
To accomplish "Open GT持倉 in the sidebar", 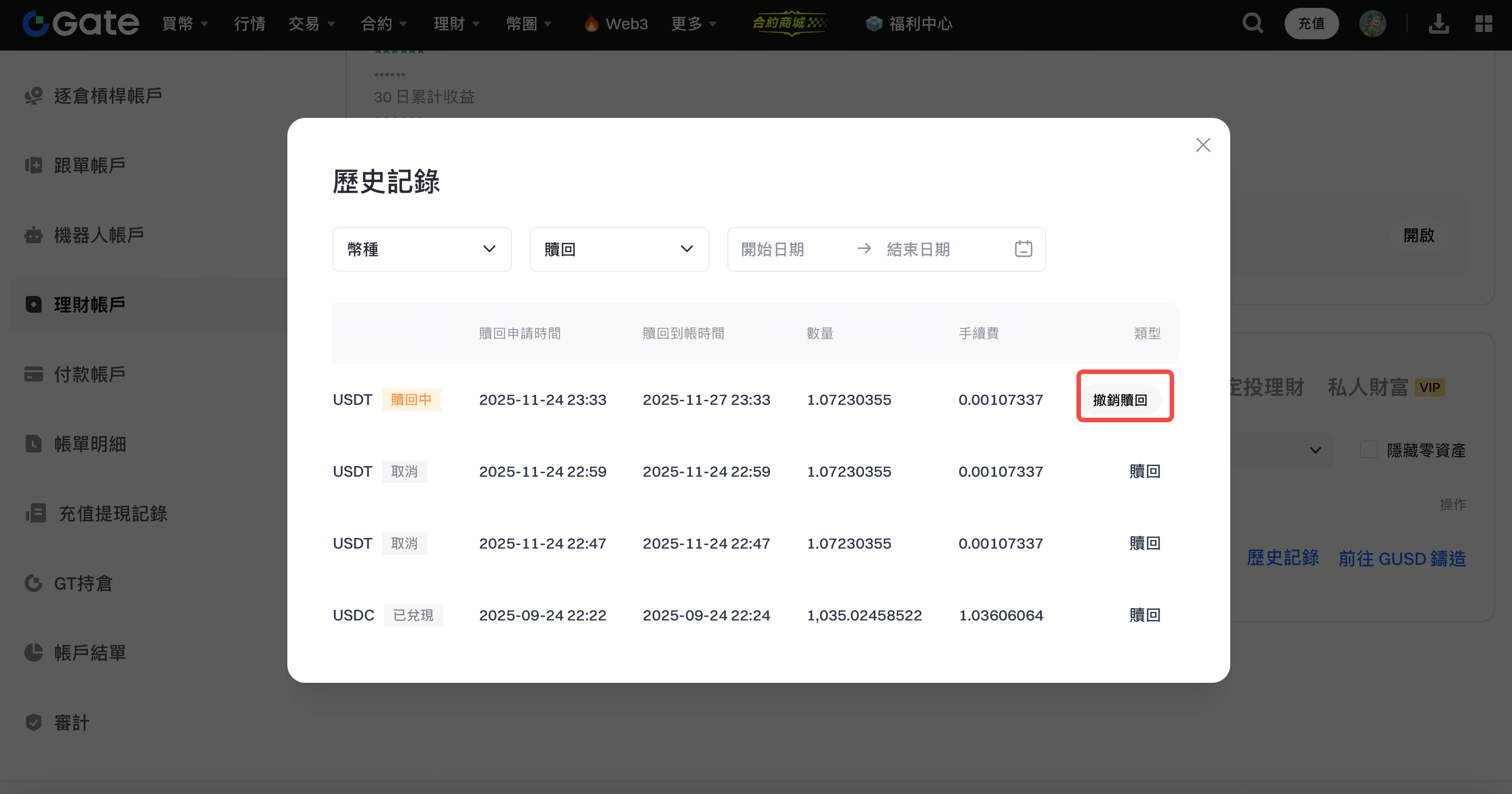I will pos(83,583).
